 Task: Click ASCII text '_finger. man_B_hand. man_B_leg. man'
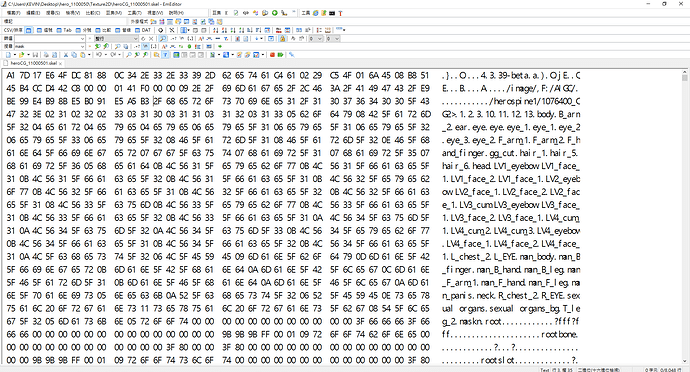pos(511,269)
